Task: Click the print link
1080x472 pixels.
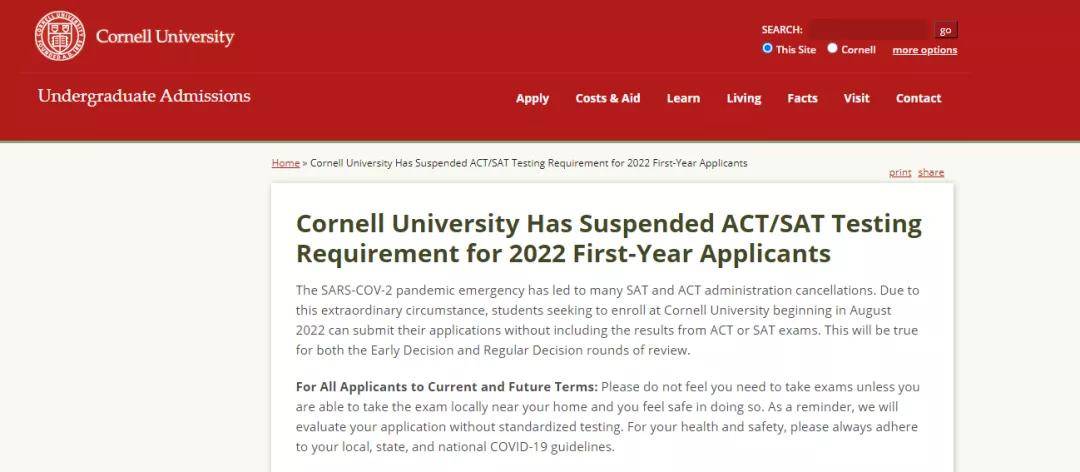Action: tap(900, 172)
